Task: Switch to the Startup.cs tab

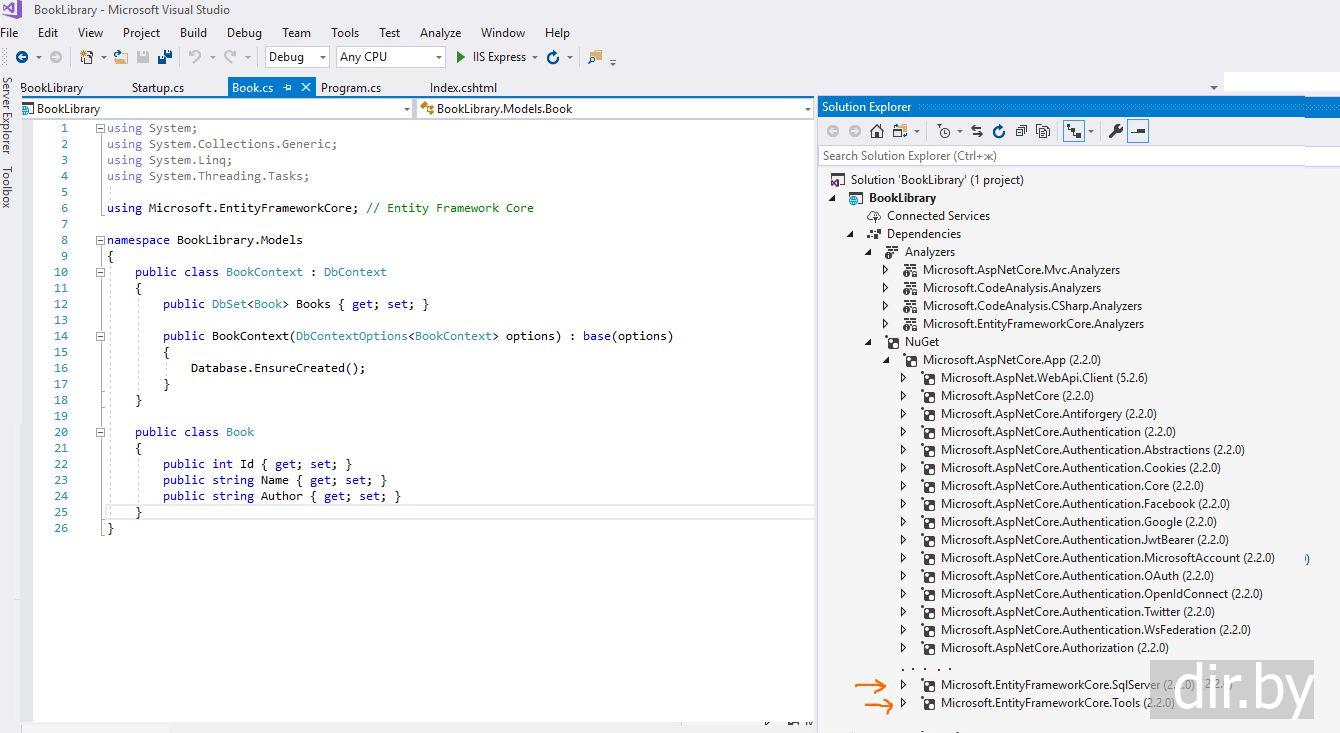Action: point(158,88)
